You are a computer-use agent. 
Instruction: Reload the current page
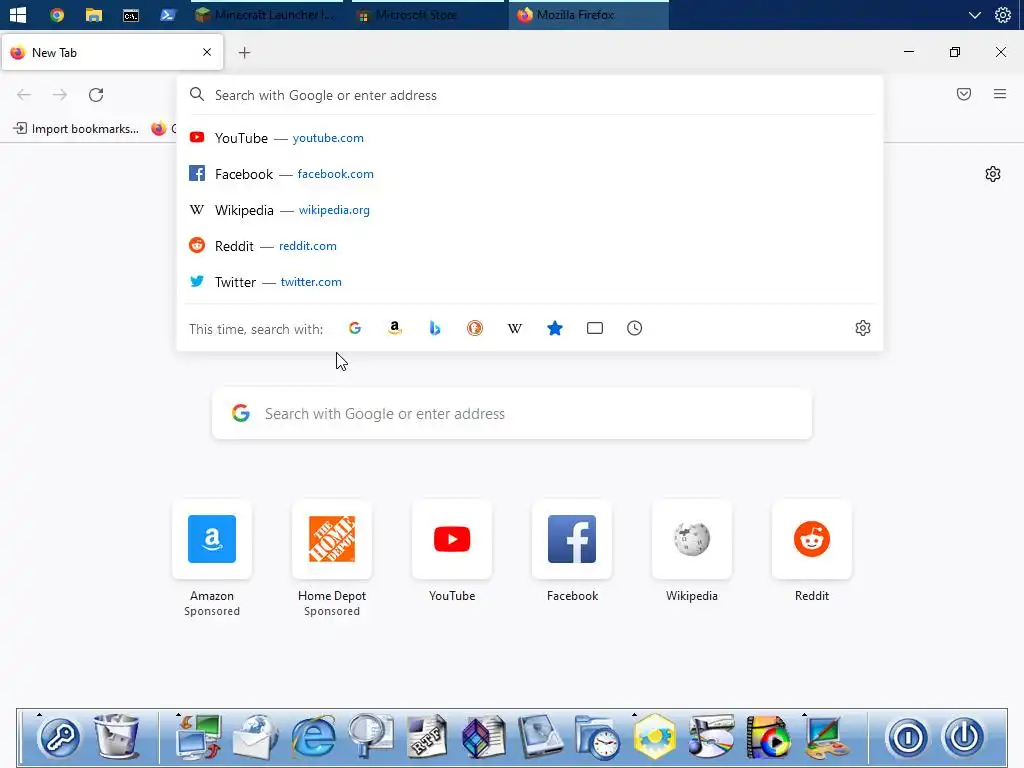pos(96,95)
